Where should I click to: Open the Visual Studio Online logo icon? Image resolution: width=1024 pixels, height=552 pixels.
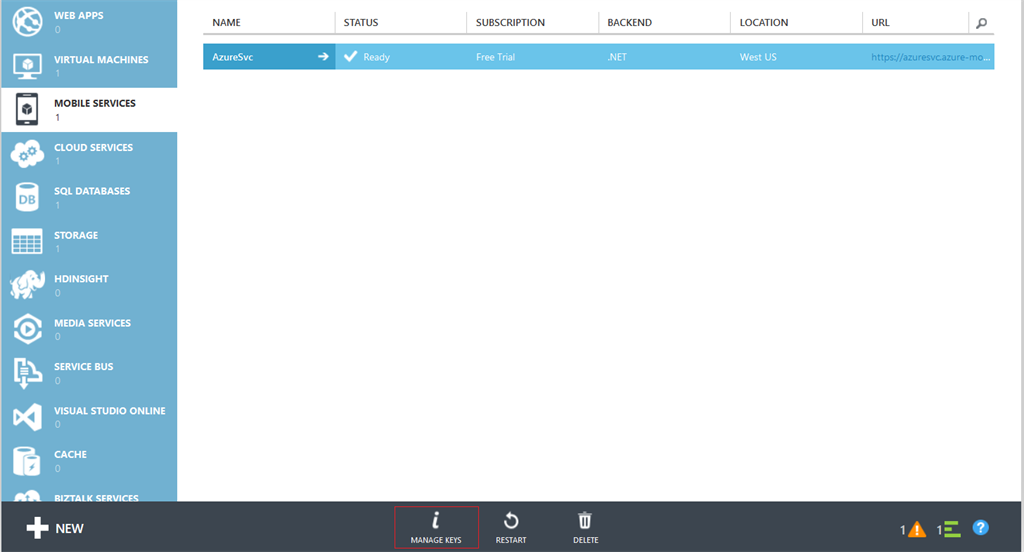(27, 417)
